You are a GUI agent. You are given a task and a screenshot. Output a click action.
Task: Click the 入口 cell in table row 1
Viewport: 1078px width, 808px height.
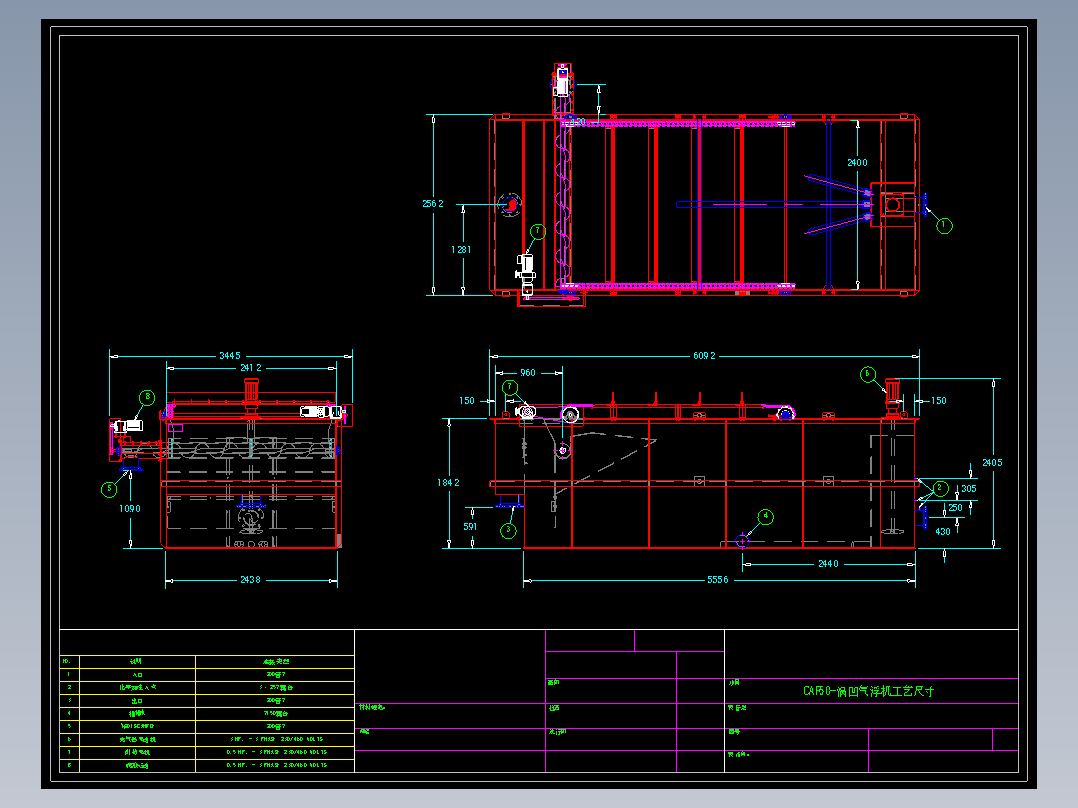click(x=138, y=675)
